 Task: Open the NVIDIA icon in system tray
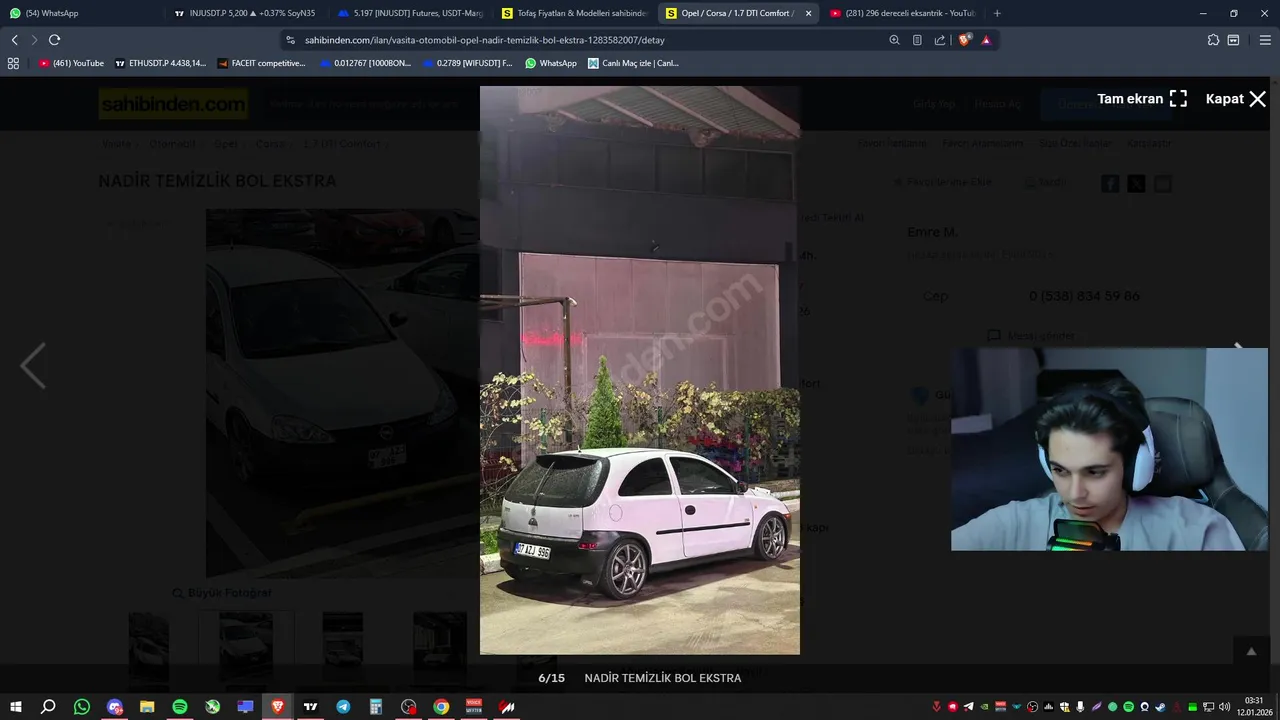click(984, 707)
